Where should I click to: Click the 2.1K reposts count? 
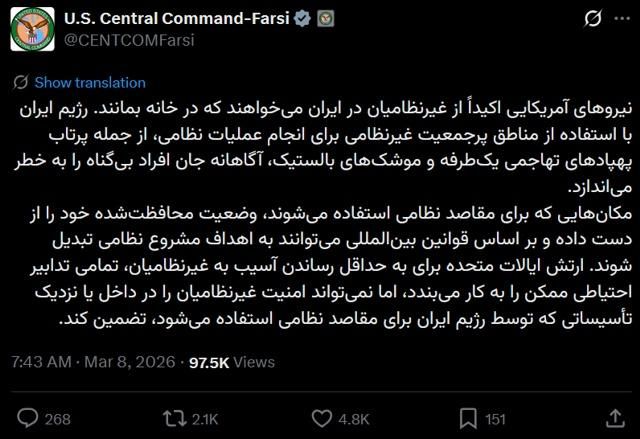point(203,418)
